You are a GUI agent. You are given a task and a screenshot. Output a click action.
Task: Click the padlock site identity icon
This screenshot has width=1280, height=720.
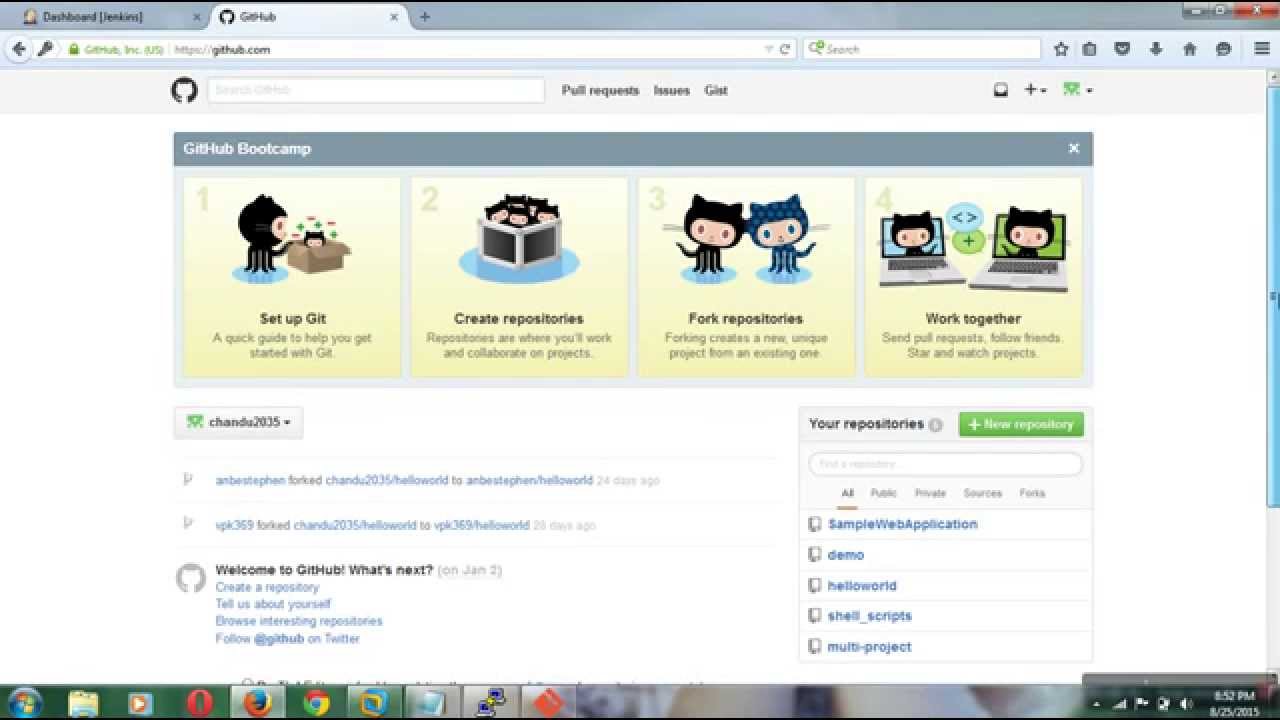74,49
